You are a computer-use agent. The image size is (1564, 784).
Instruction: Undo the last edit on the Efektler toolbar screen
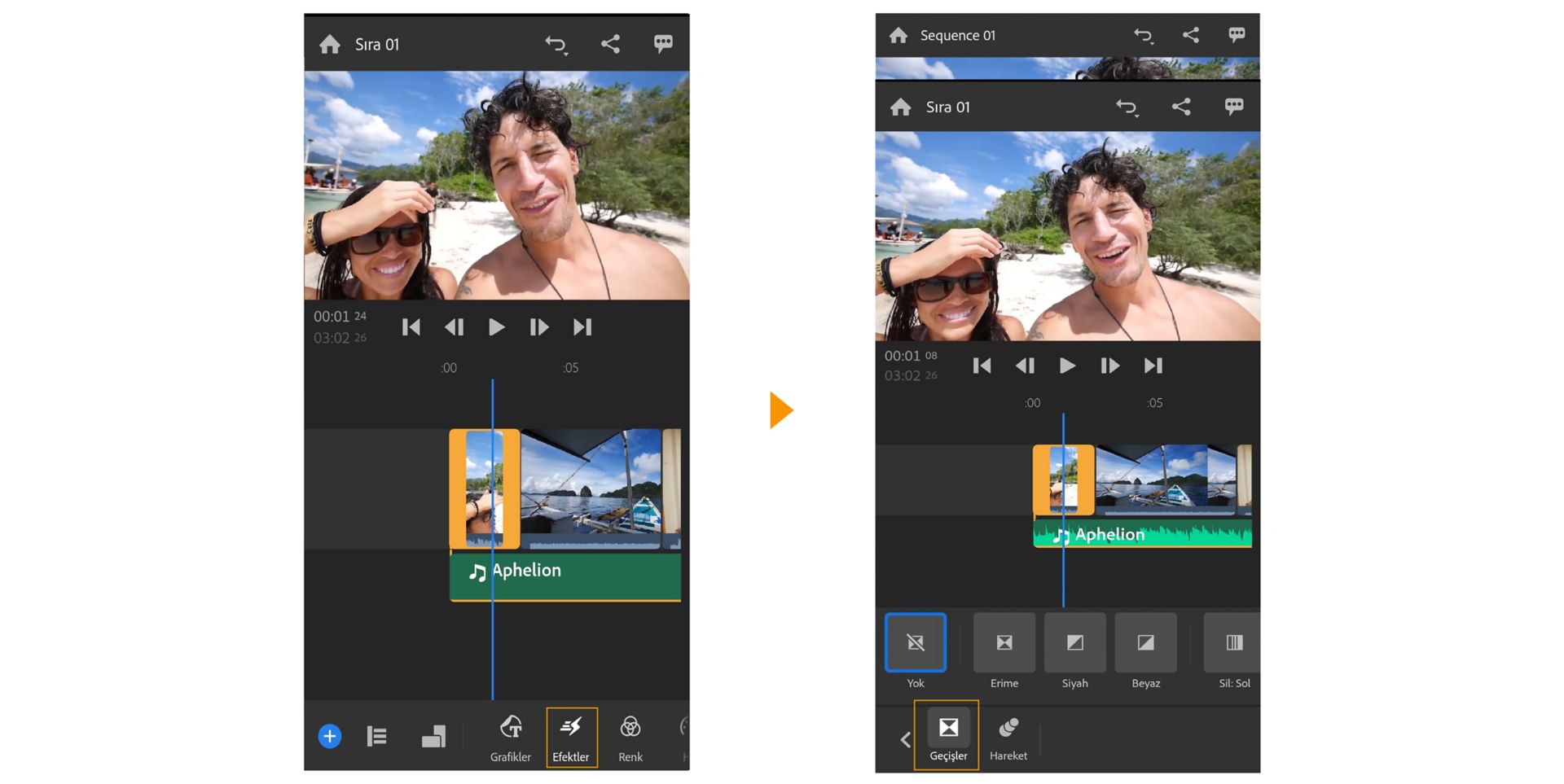click(x=556, y=44)
